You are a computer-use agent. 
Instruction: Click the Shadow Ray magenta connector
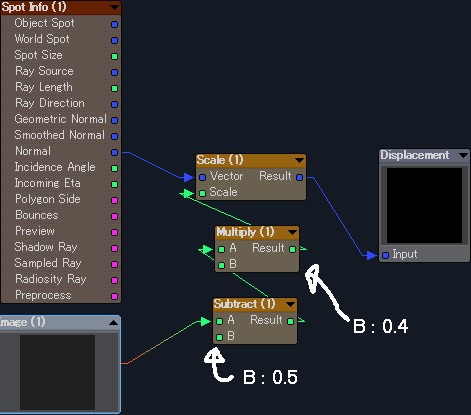114,248
